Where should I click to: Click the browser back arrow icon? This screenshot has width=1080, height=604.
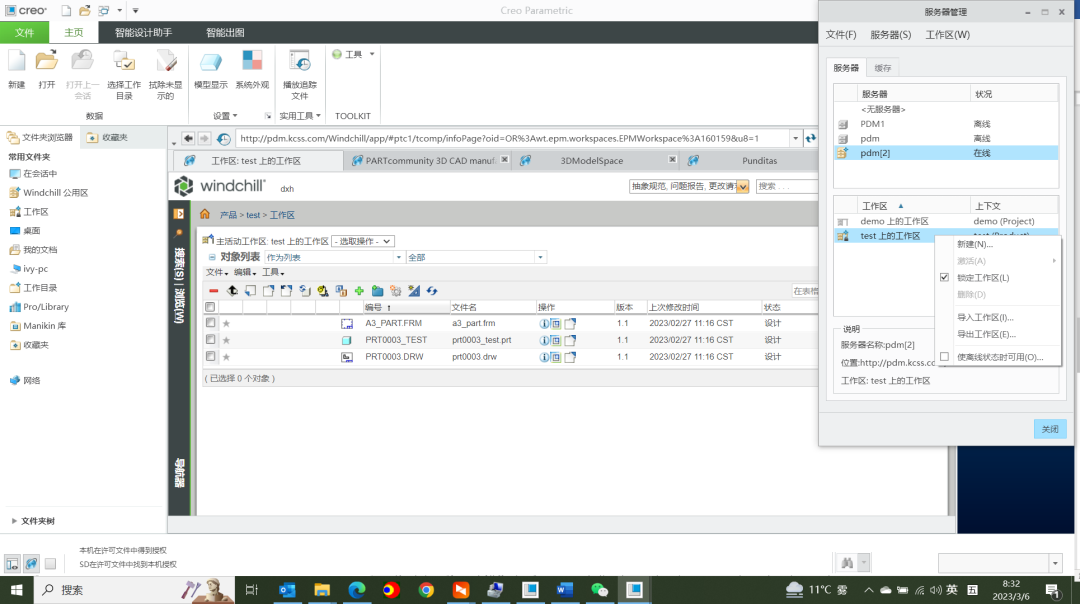(x=188, y=138)
